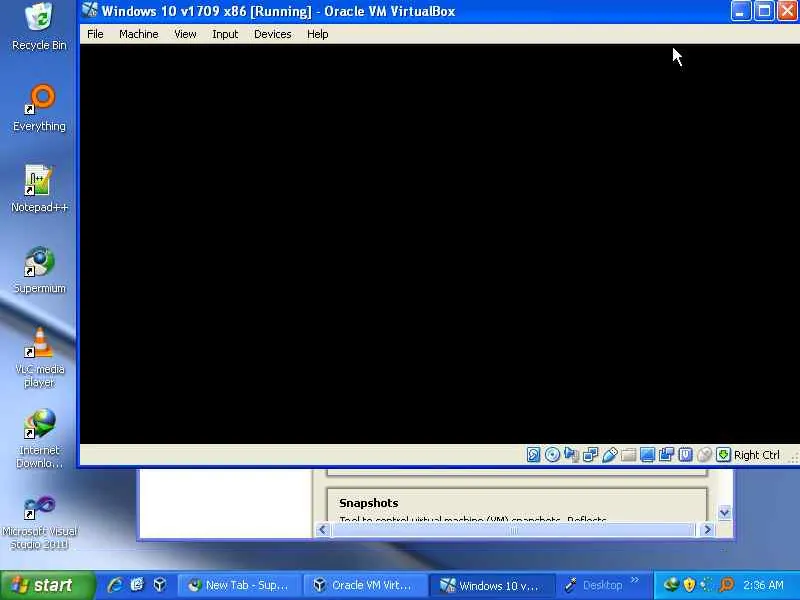Click the network adapters status icon

point(590,455)
